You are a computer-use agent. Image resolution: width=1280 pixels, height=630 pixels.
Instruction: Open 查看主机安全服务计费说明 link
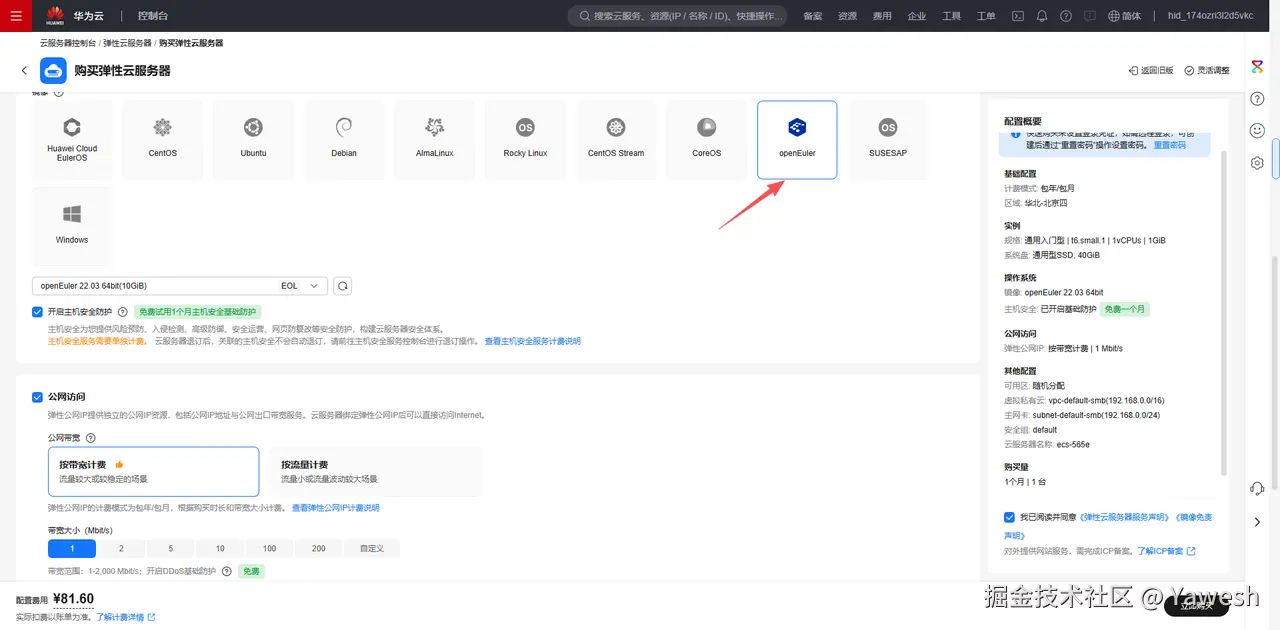click(x=533, y=341)
